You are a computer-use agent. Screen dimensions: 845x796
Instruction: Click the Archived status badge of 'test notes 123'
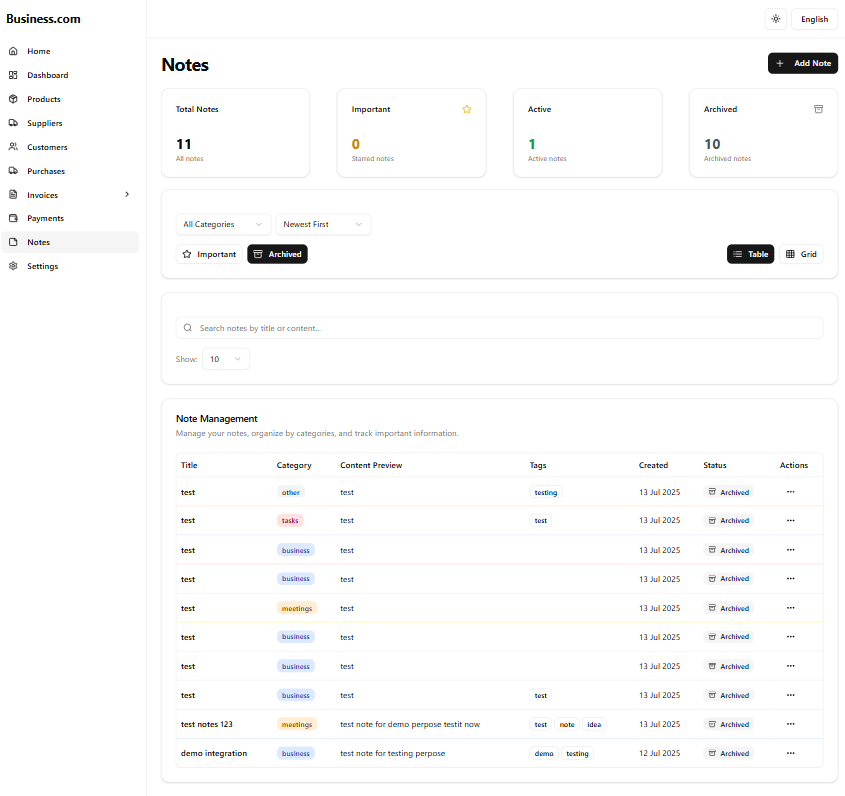(728, 724)
